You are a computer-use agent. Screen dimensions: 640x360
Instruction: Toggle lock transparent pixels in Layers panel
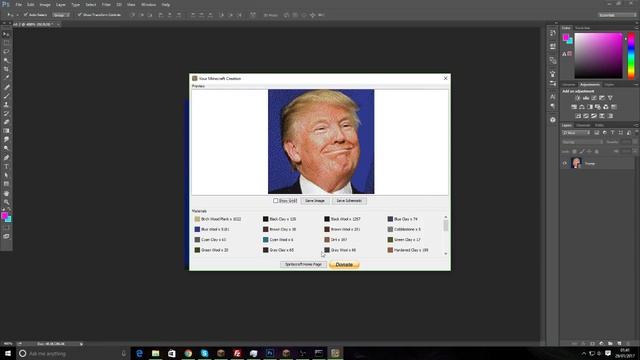click(574, 151)
